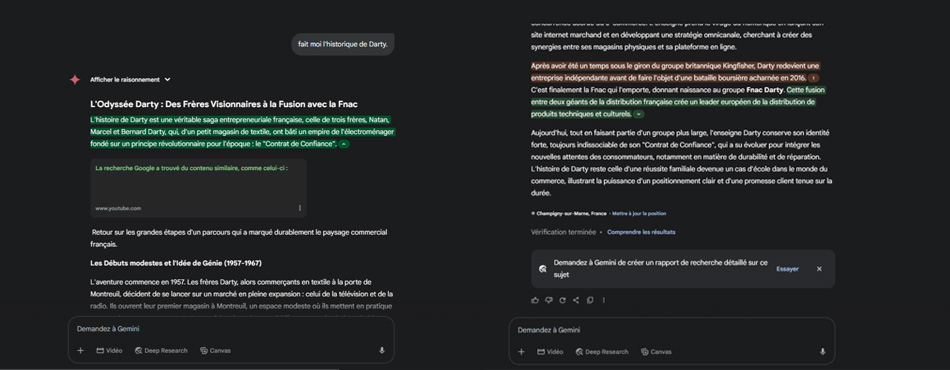Open more options beside the copy icon

(603, 300)
